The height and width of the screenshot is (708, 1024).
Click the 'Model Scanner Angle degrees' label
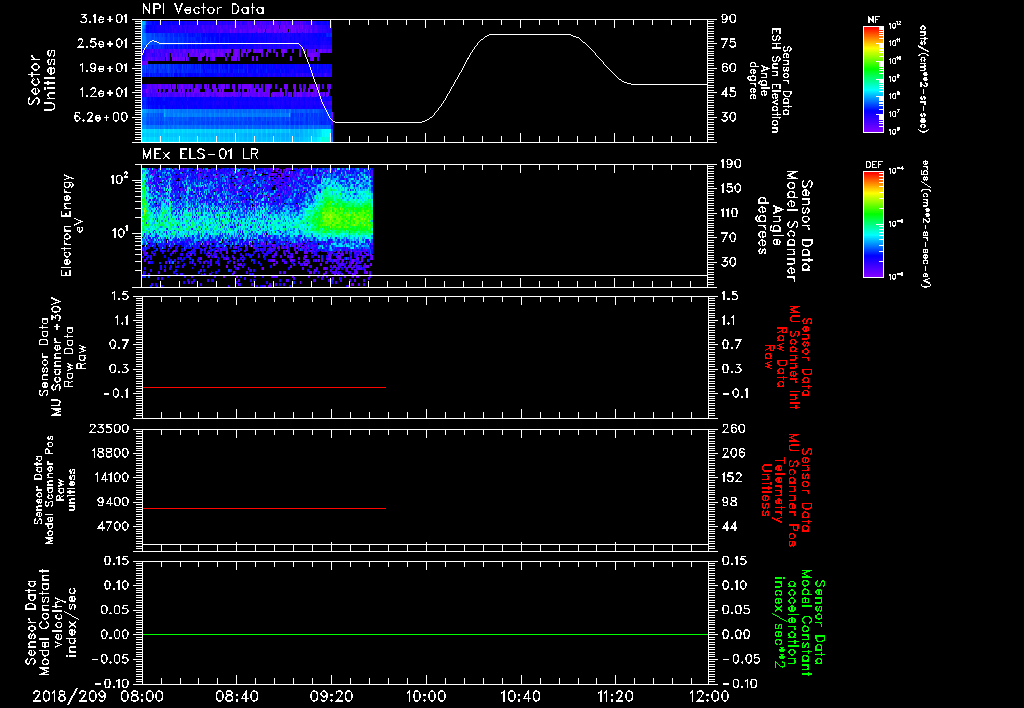(784, 226)
